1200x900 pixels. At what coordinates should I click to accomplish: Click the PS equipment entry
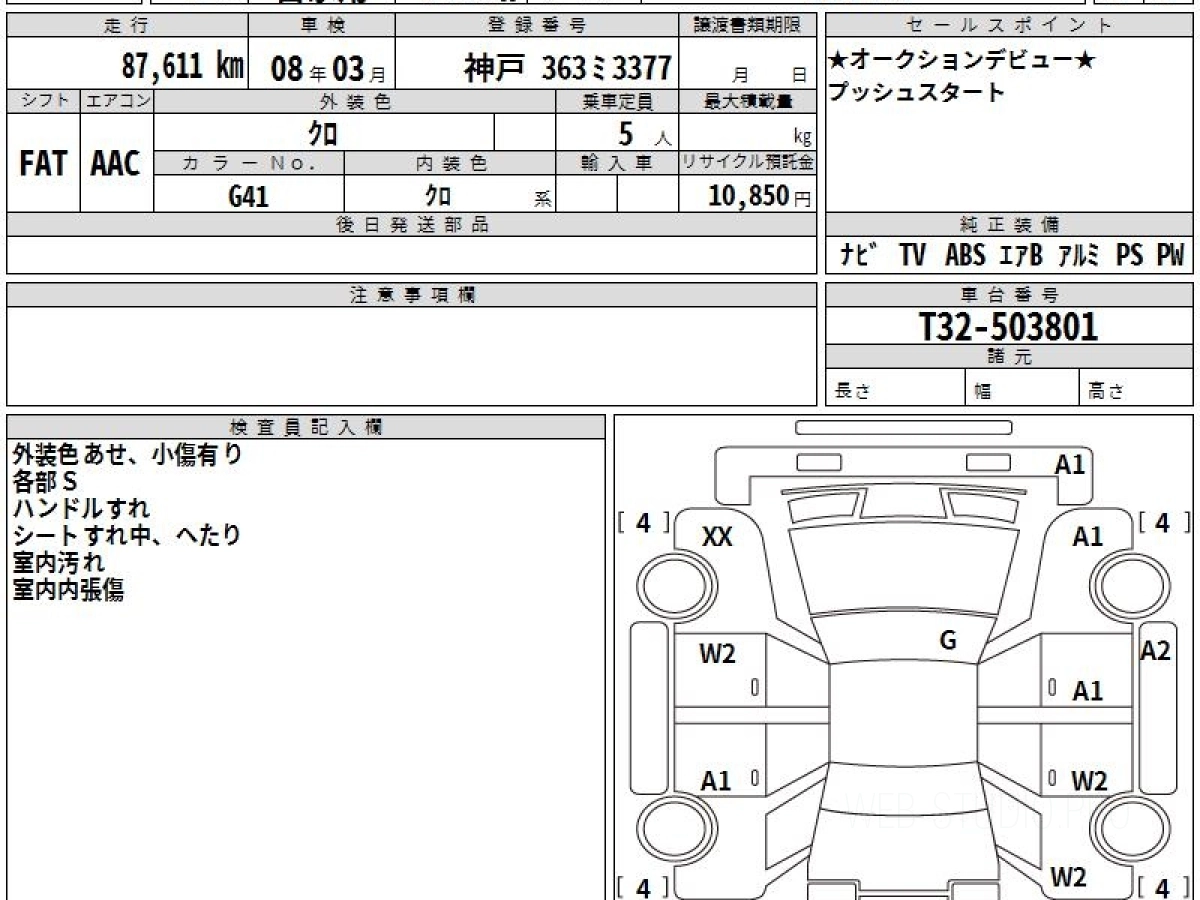click(x=1130, y=256)
